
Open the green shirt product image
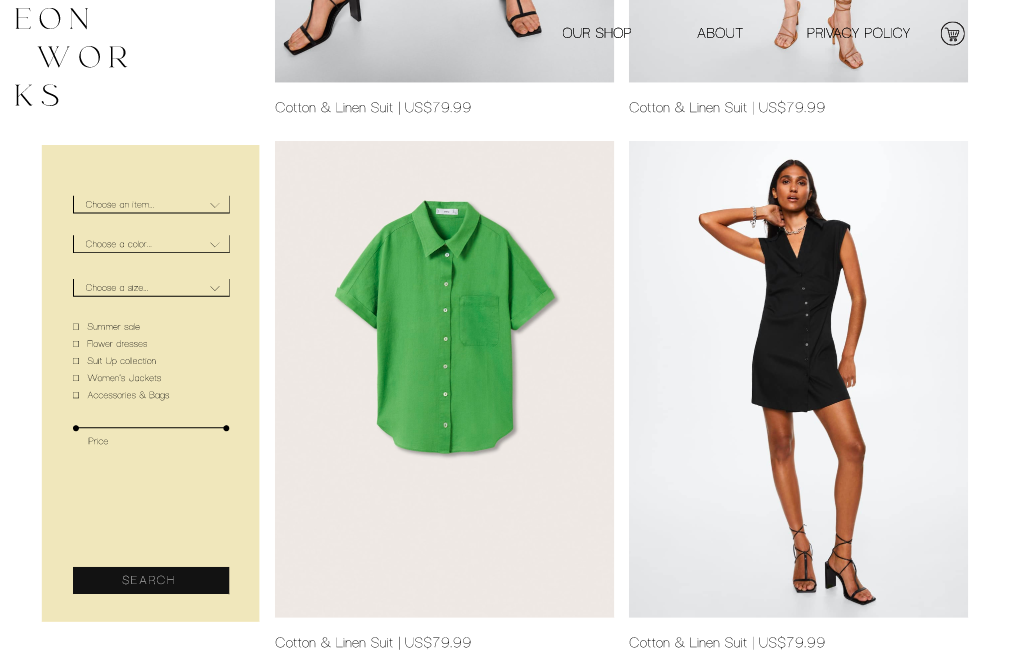pyautogui.click(x=444, y=379)
